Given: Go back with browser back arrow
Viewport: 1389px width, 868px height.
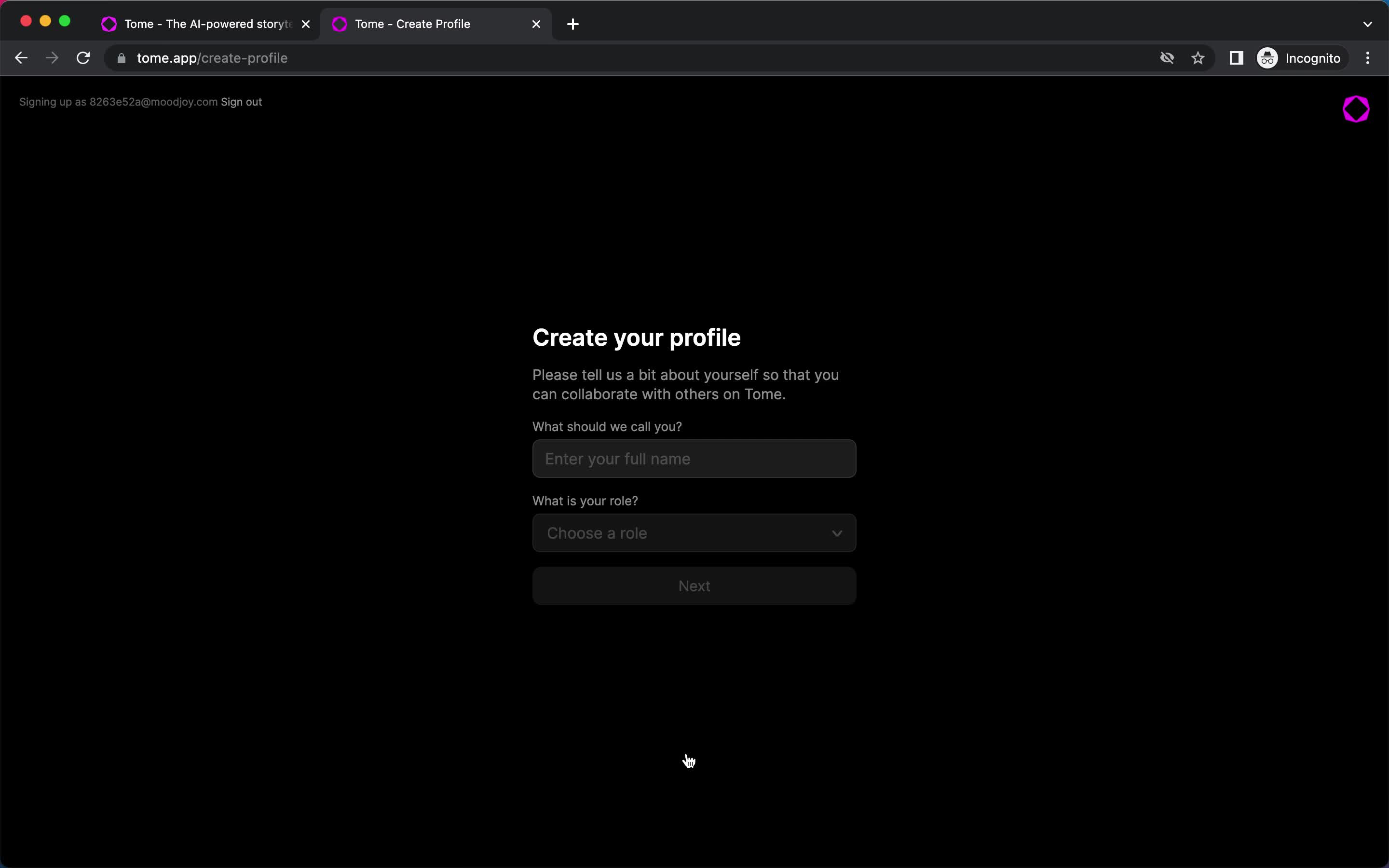Looking at the screenshot, I should pyautogui.click(x=21, y=58).
